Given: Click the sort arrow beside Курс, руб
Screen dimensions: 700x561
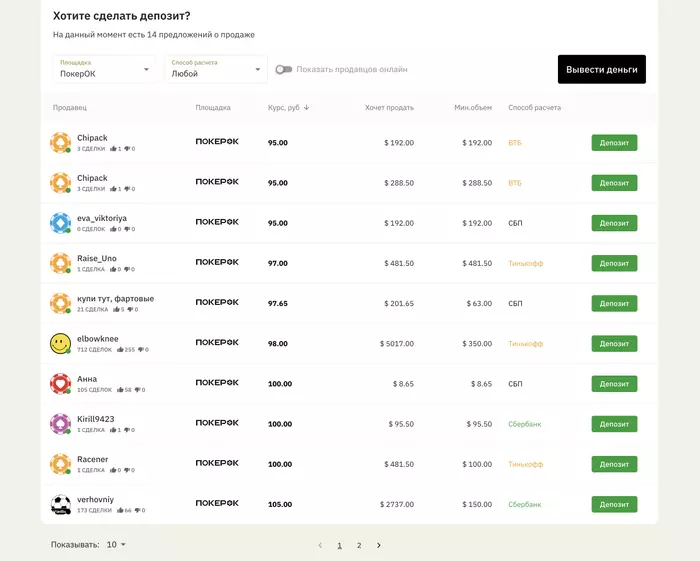Looking at the screenshot, I should coord(306,108).
